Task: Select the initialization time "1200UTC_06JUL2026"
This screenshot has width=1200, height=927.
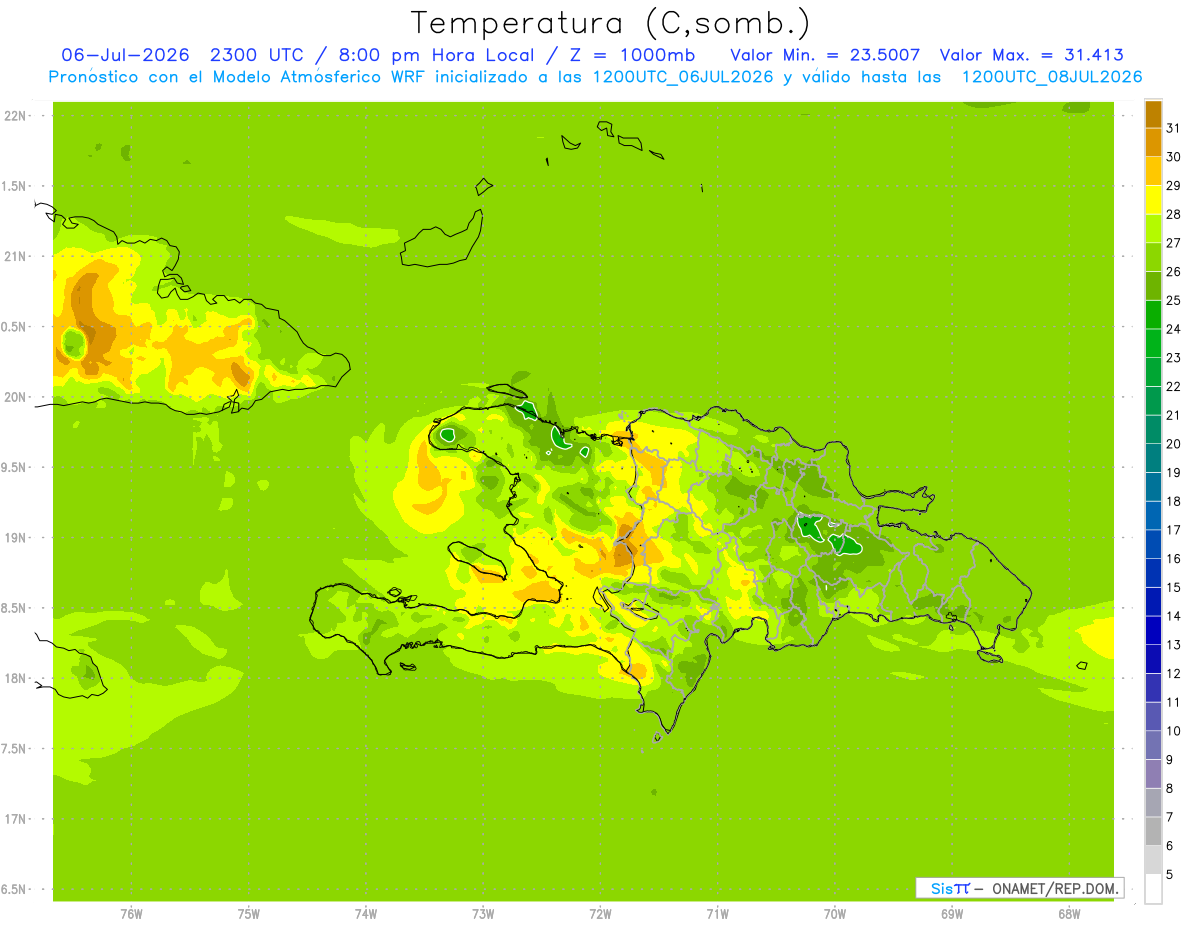Action: click(683, 77)
